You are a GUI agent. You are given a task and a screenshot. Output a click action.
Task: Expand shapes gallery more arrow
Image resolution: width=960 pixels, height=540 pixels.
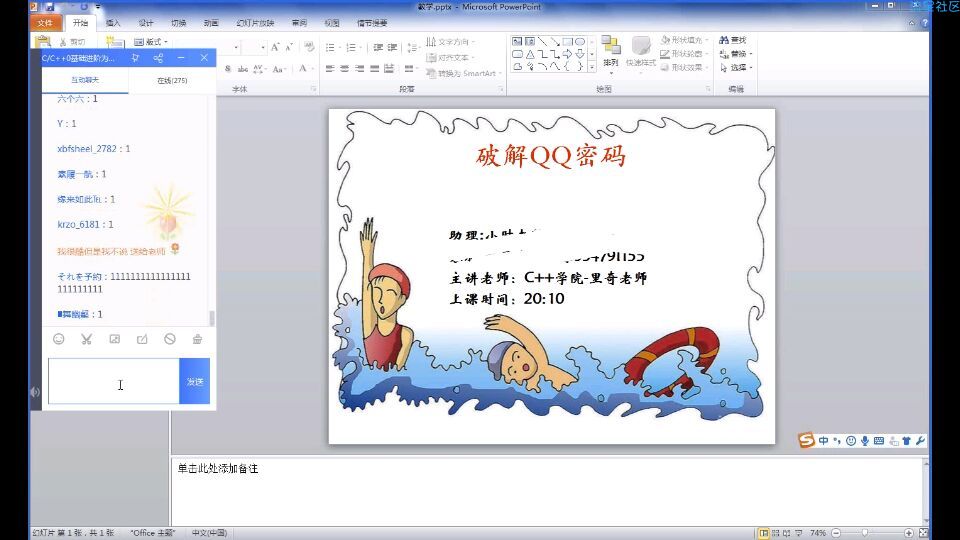[x=591, y=67]
